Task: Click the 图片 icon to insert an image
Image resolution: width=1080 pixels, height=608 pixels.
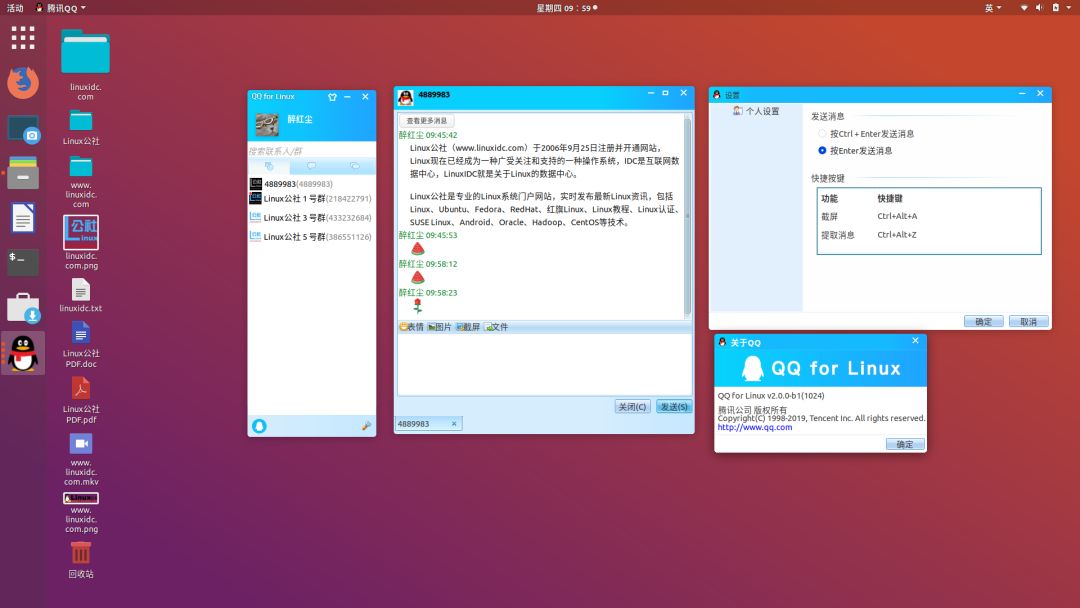Action: (437, 326)
